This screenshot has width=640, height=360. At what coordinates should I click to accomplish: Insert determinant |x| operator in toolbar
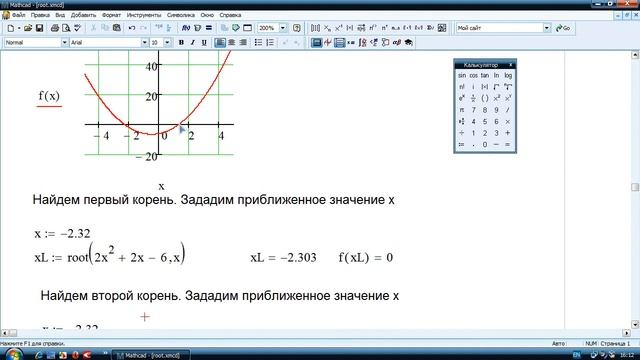coord(350,28)
